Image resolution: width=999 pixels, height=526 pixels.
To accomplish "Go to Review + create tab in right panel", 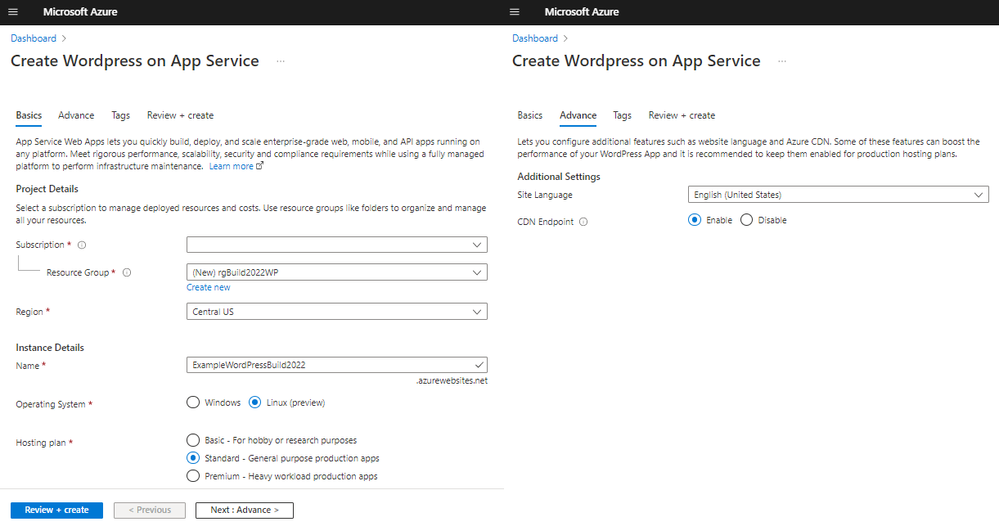I will pos(682,115).
